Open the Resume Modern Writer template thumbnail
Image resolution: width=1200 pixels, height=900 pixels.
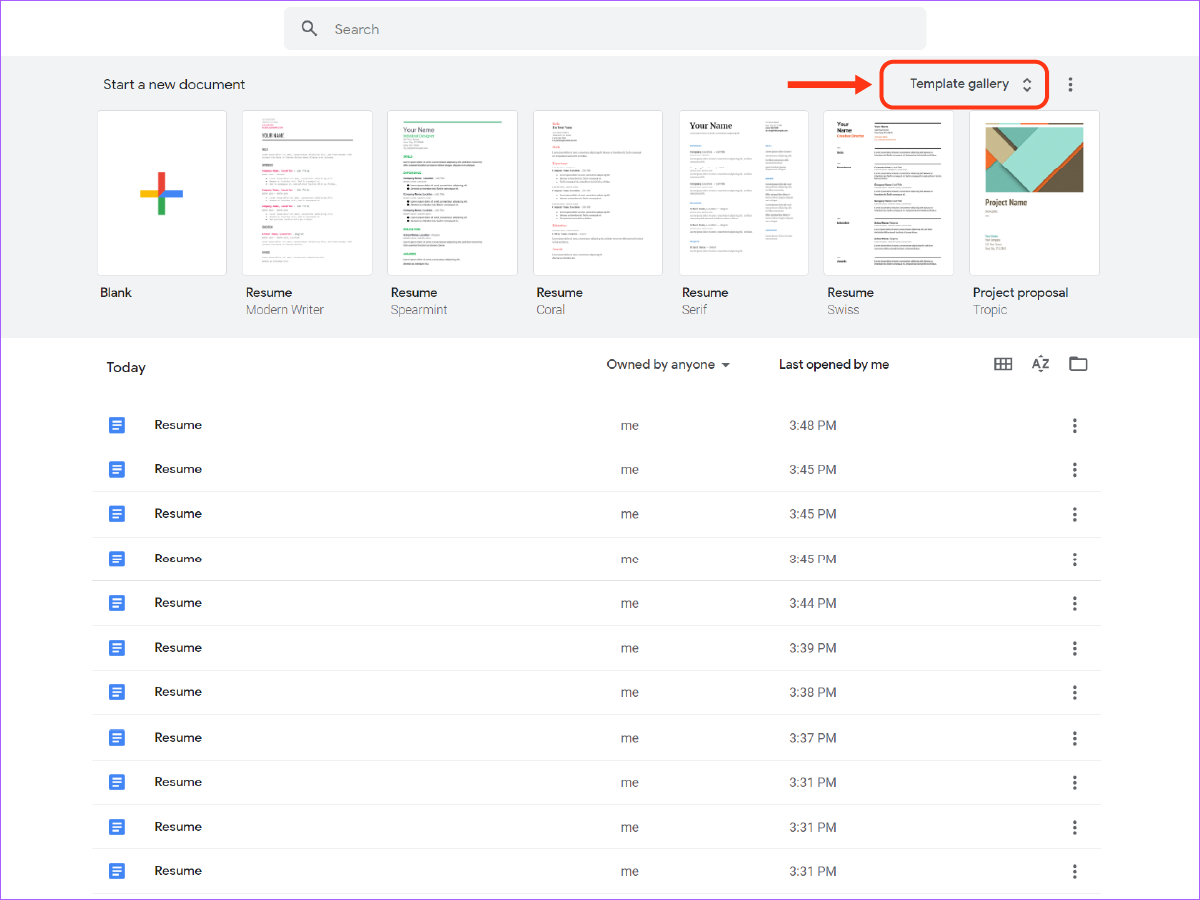(x=307, y=193)
